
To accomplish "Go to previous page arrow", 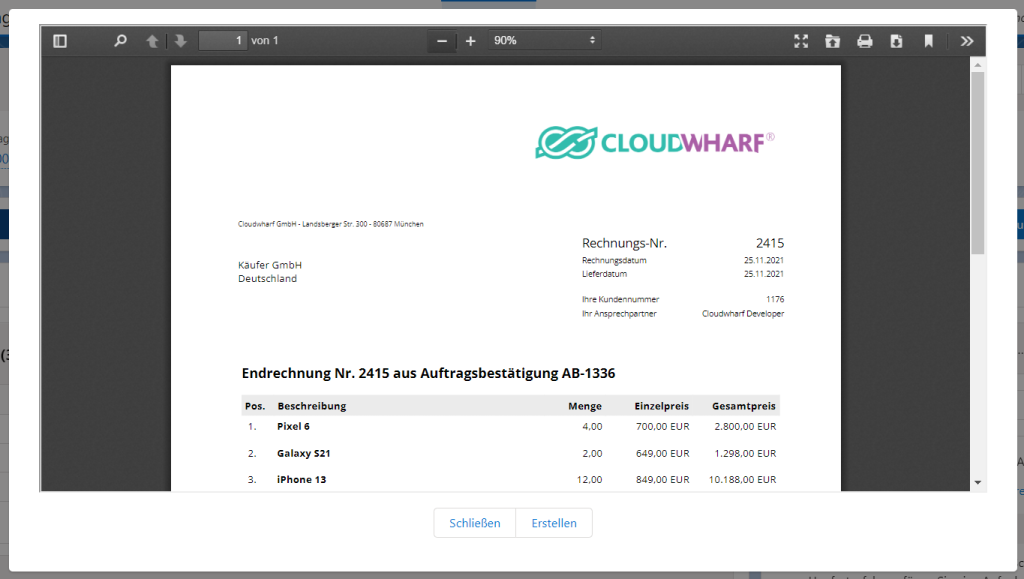I will [x=152, y=41].
